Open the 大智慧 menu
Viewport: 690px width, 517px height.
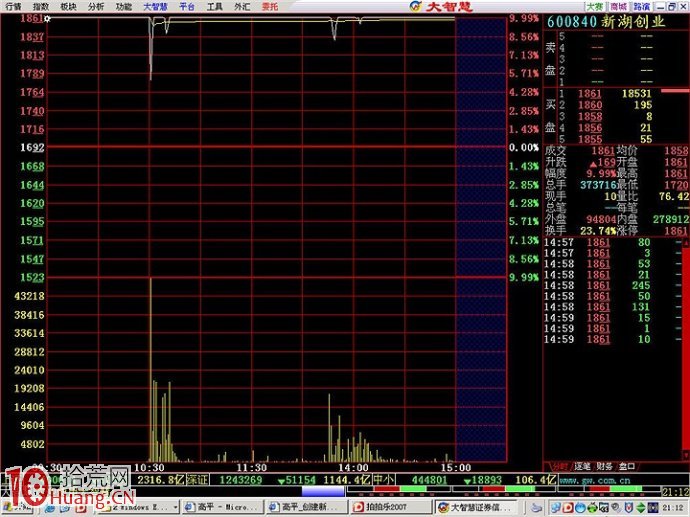pos(156,6)
